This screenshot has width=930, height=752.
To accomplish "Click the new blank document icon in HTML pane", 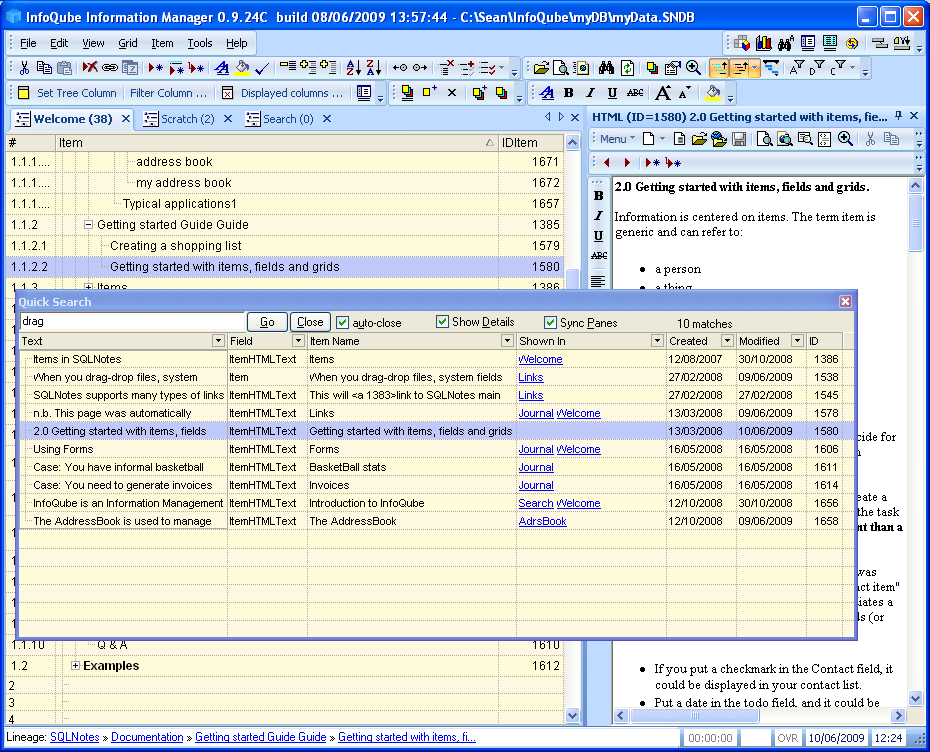I will pyautogui.click(x=649, y=139).
